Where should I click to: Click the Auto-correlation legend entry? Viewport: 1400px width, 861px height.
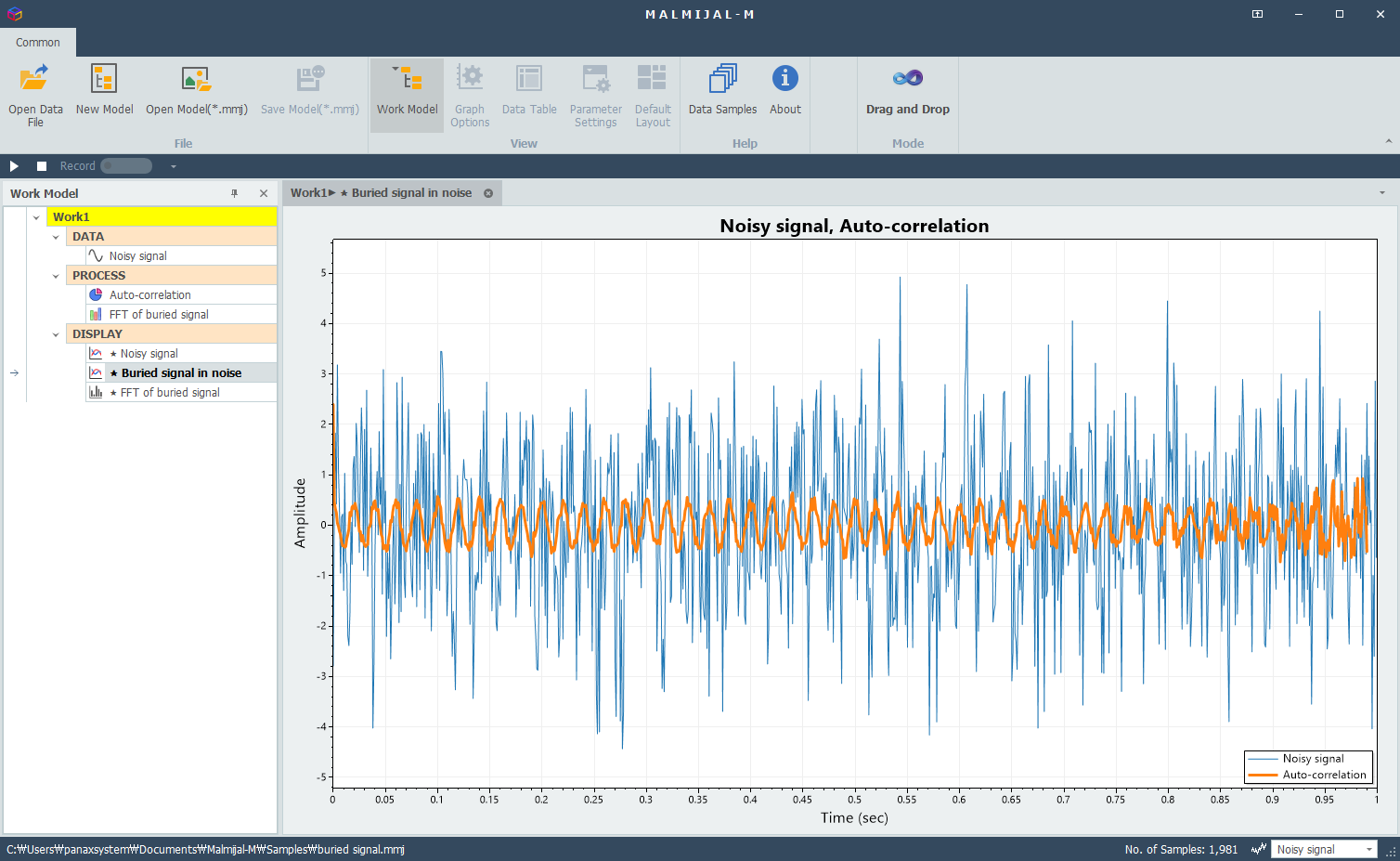tap(1308, 775)
